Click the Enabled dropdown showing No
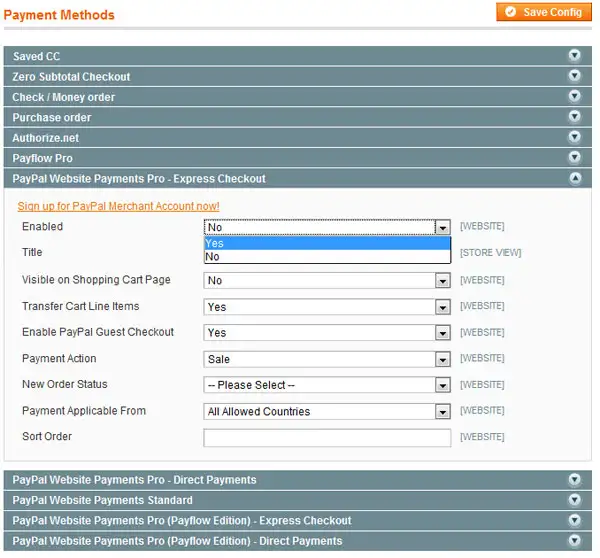 click(x=327, y=227)
